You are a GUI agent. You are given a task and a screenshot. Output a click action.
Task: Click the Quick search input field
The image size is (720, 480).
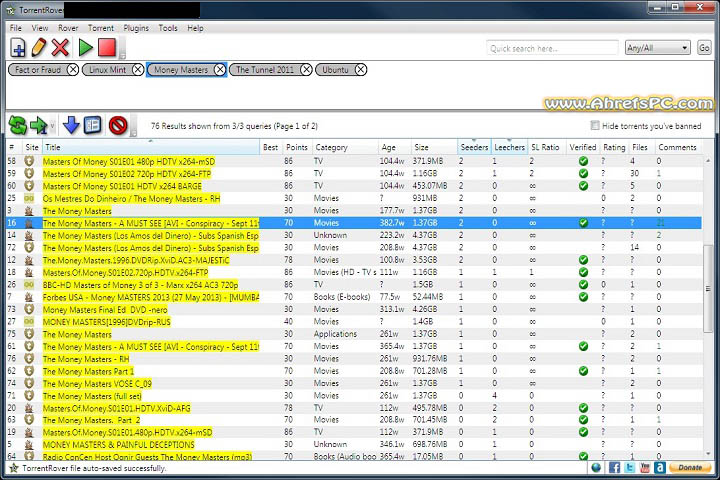552,48
